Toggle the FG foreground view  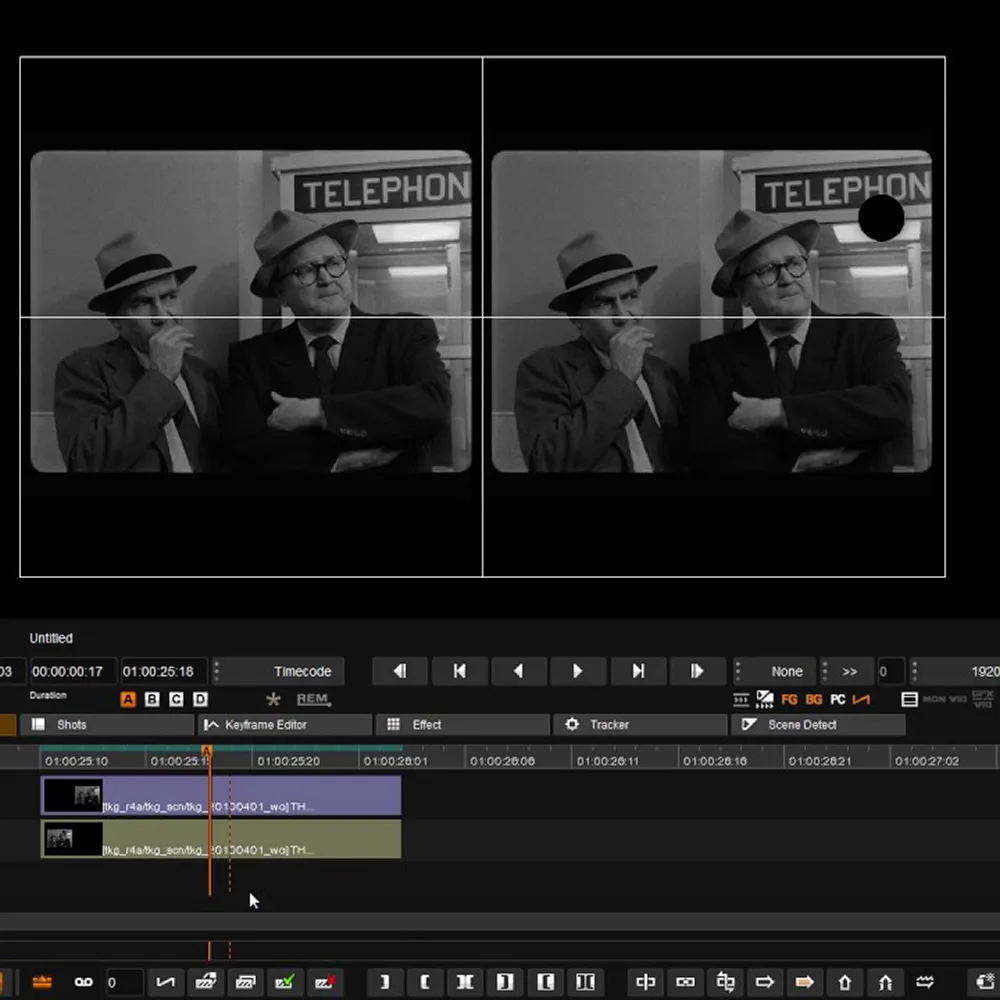(x=790, y=700)
